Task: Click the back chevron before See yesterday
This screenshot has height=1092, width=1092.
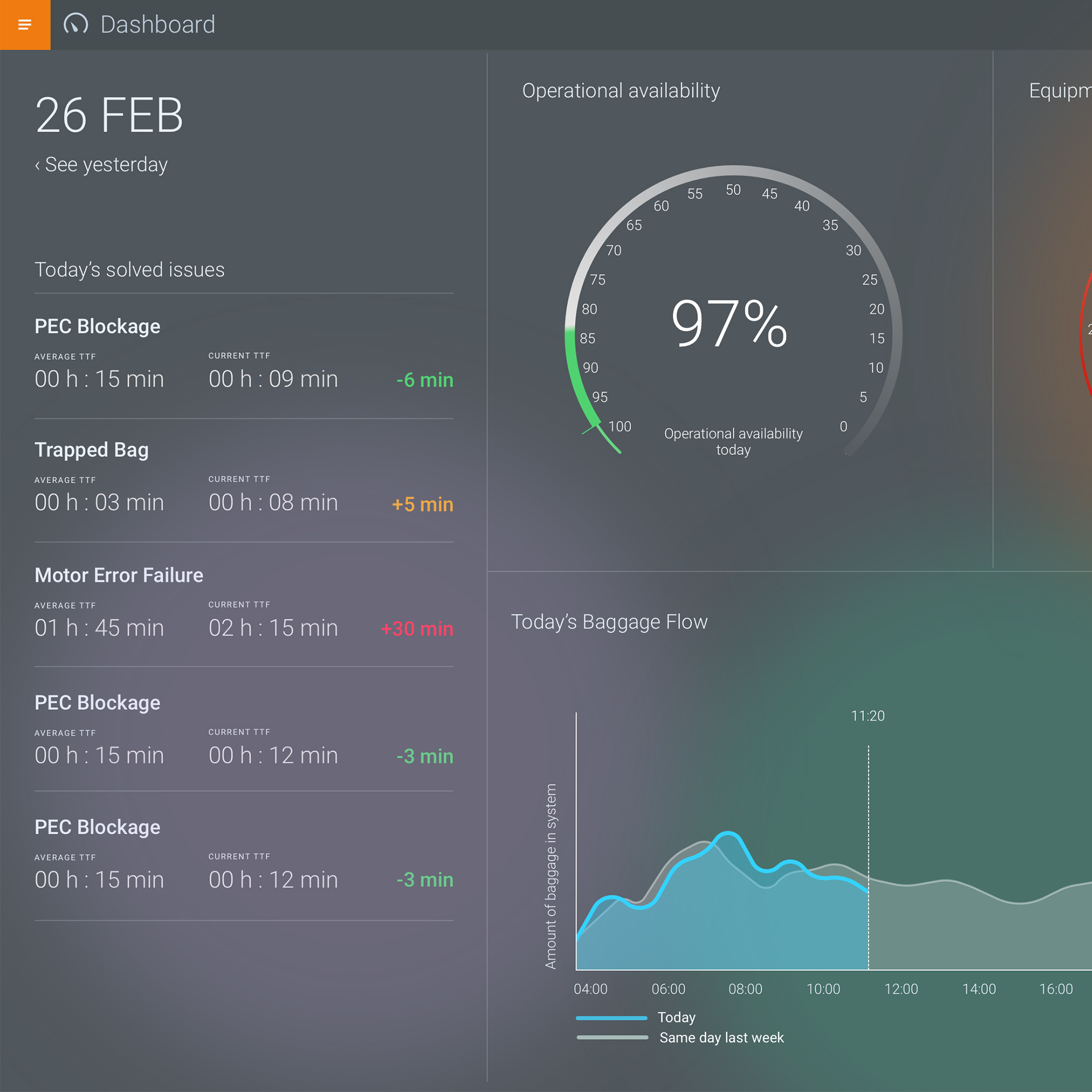Action: [37, 165]
